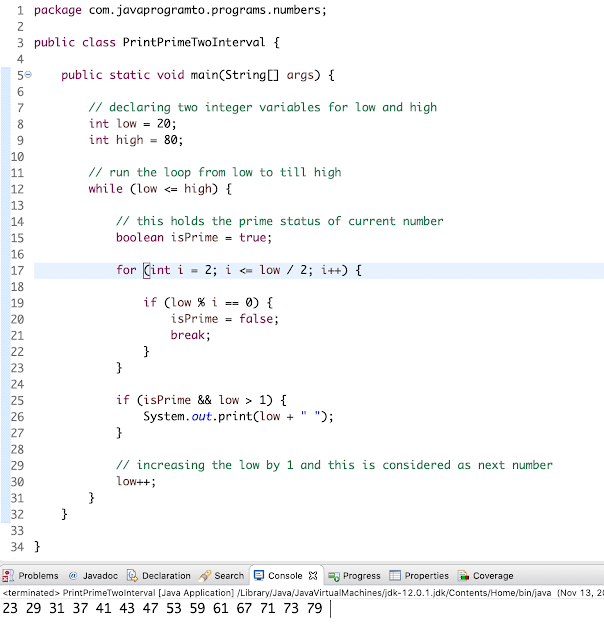Select the Console tab

(286, 575)
